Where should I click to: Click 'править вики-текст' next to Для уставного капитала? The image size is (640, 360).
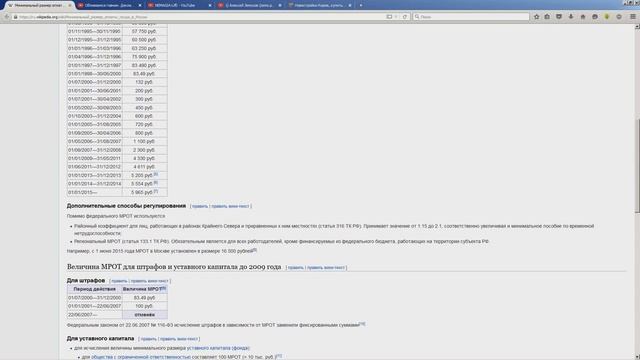tap(179, 339)
